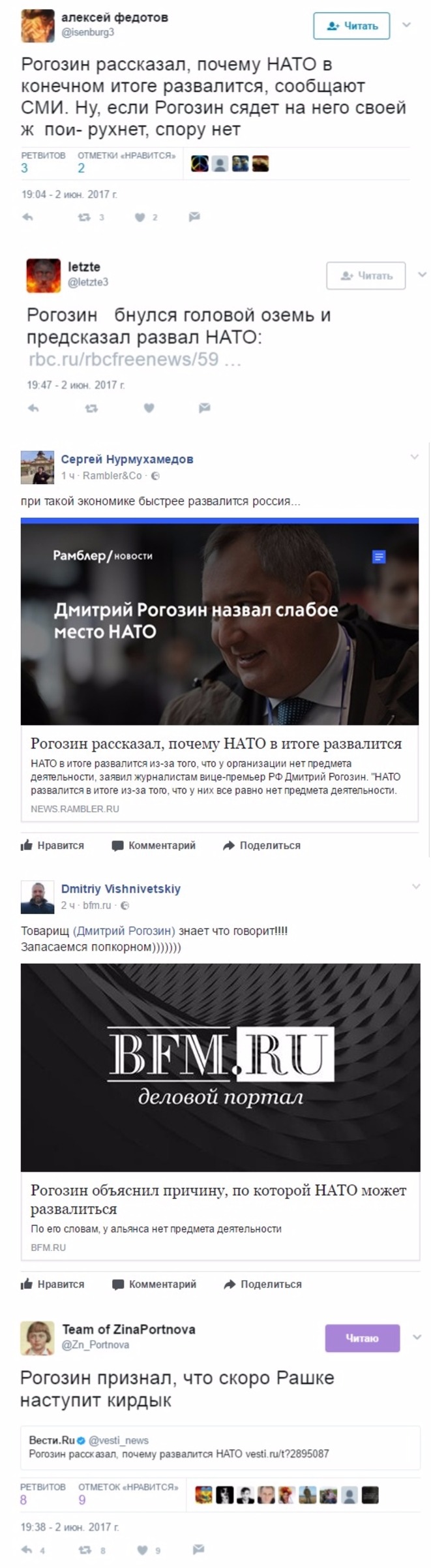Screen dimensions: 431x1568
Task: Like the Team of ZinaPortnova tweet
Action: click(x=142, y=1550)
